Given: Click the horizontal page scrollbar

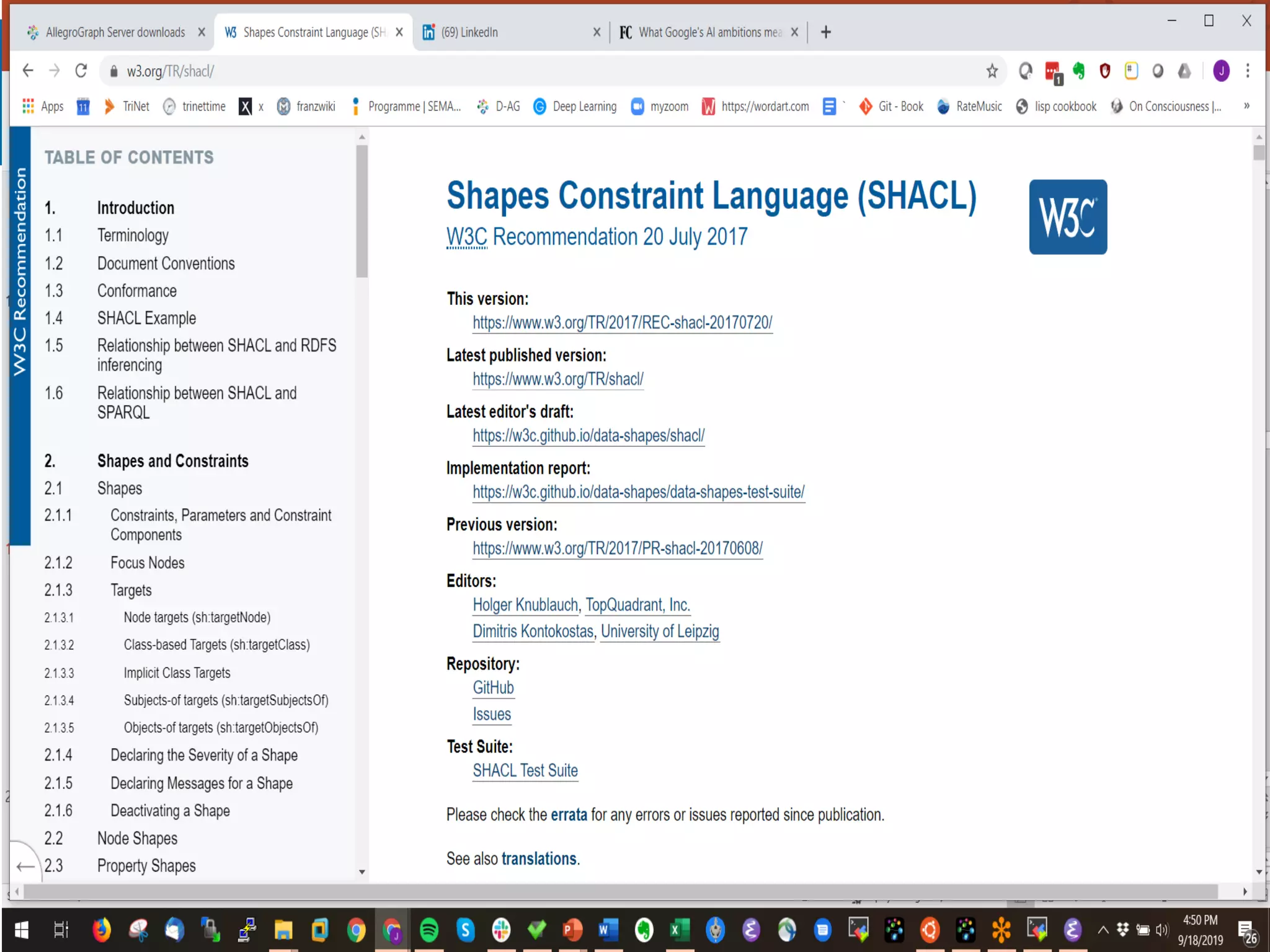Looking at the screenshot, I should pos(620,891).
